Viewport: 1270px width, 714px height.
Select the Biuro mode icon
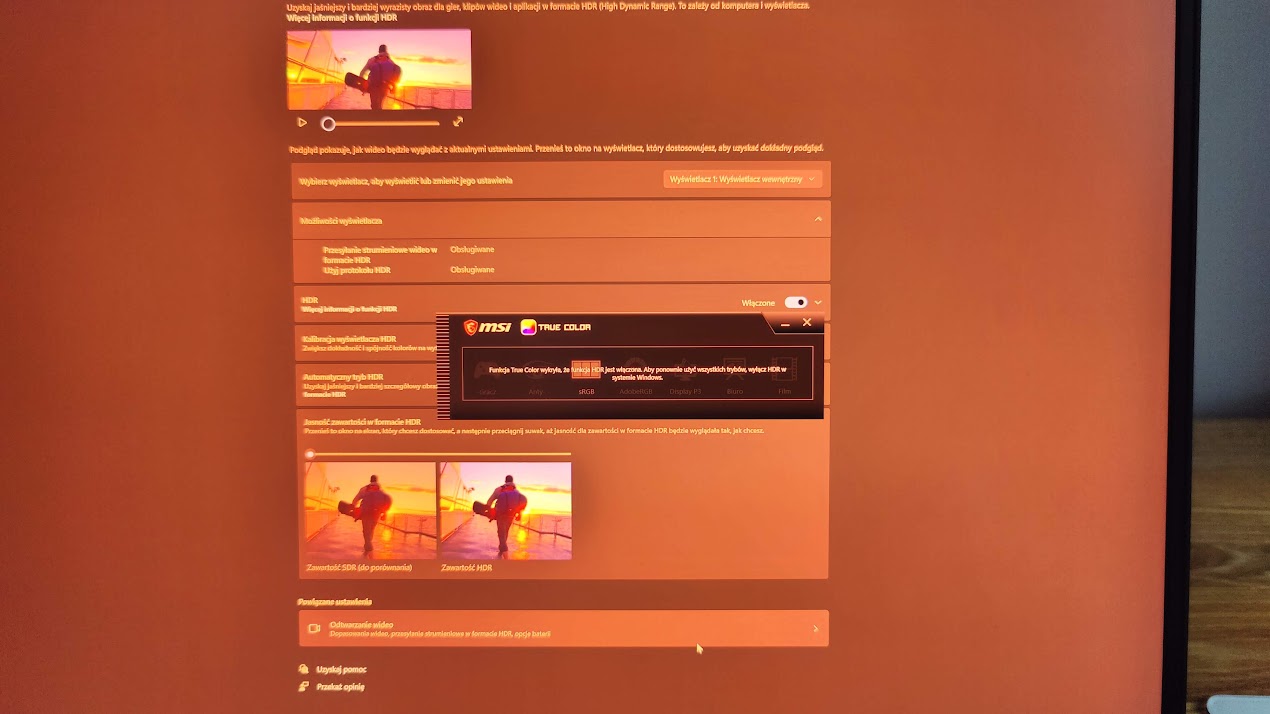click(735, 371)
